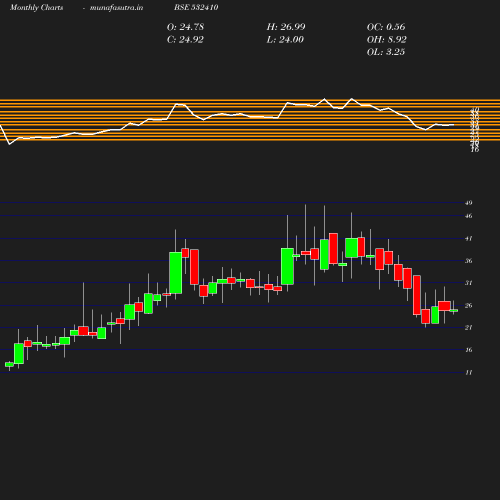Click the munafasutra.in site label

click(116, 8)
